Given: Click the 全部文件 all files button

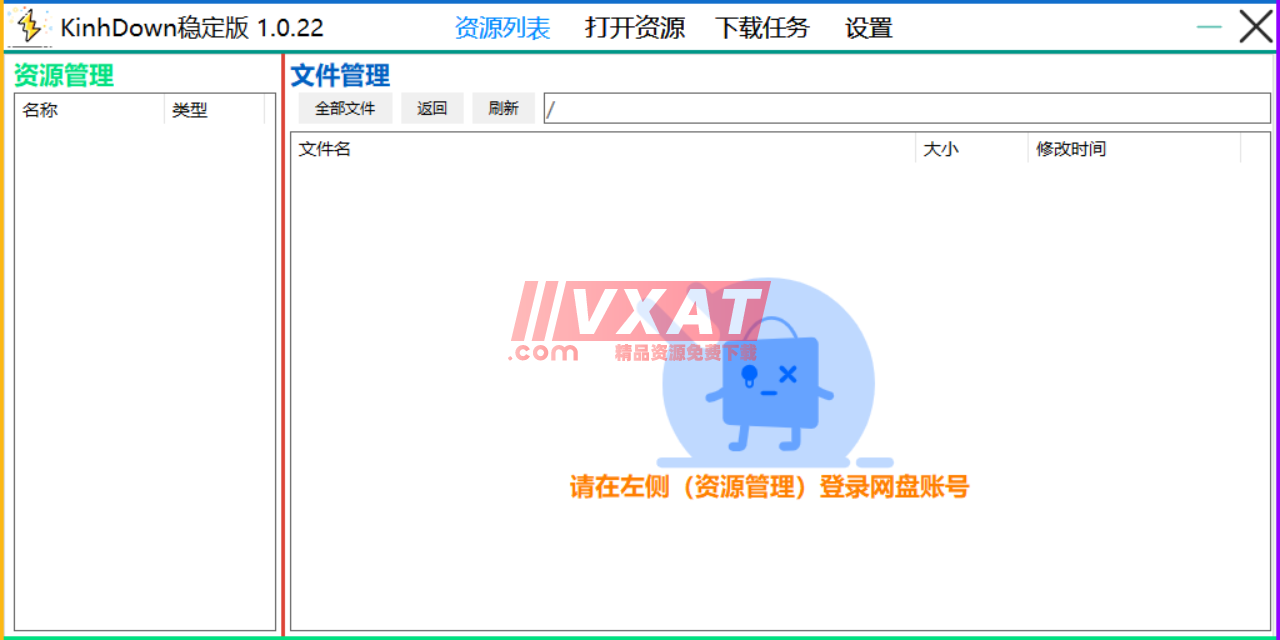Looking at the screenshot, I should click(345, 108).
